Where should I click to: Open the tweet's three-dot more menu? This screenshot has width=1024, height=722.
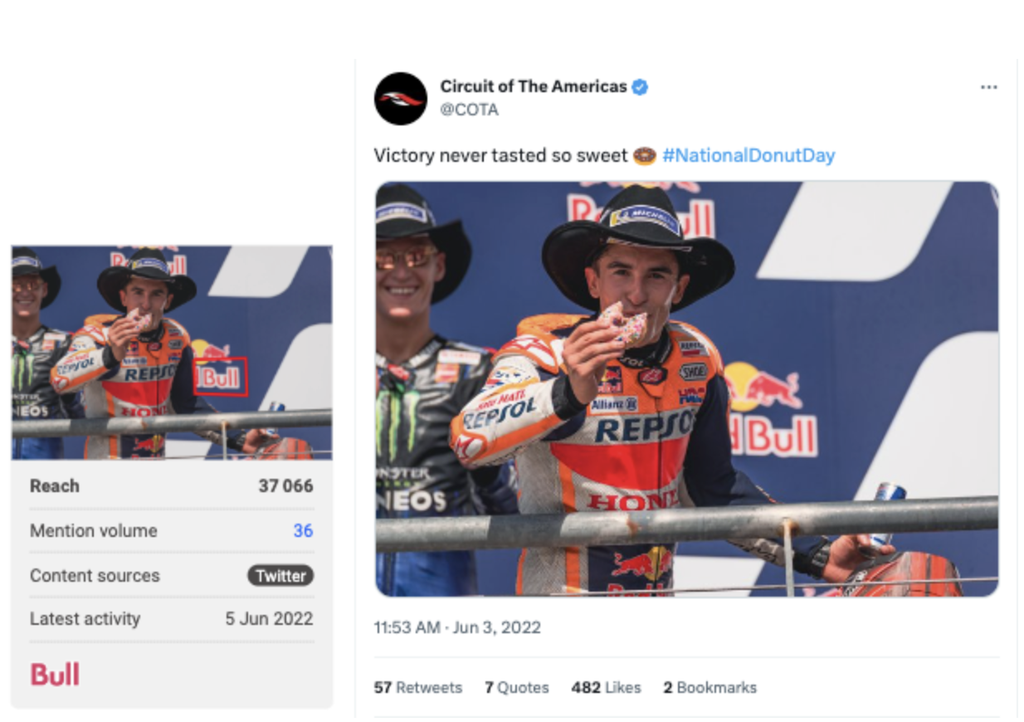988,87
